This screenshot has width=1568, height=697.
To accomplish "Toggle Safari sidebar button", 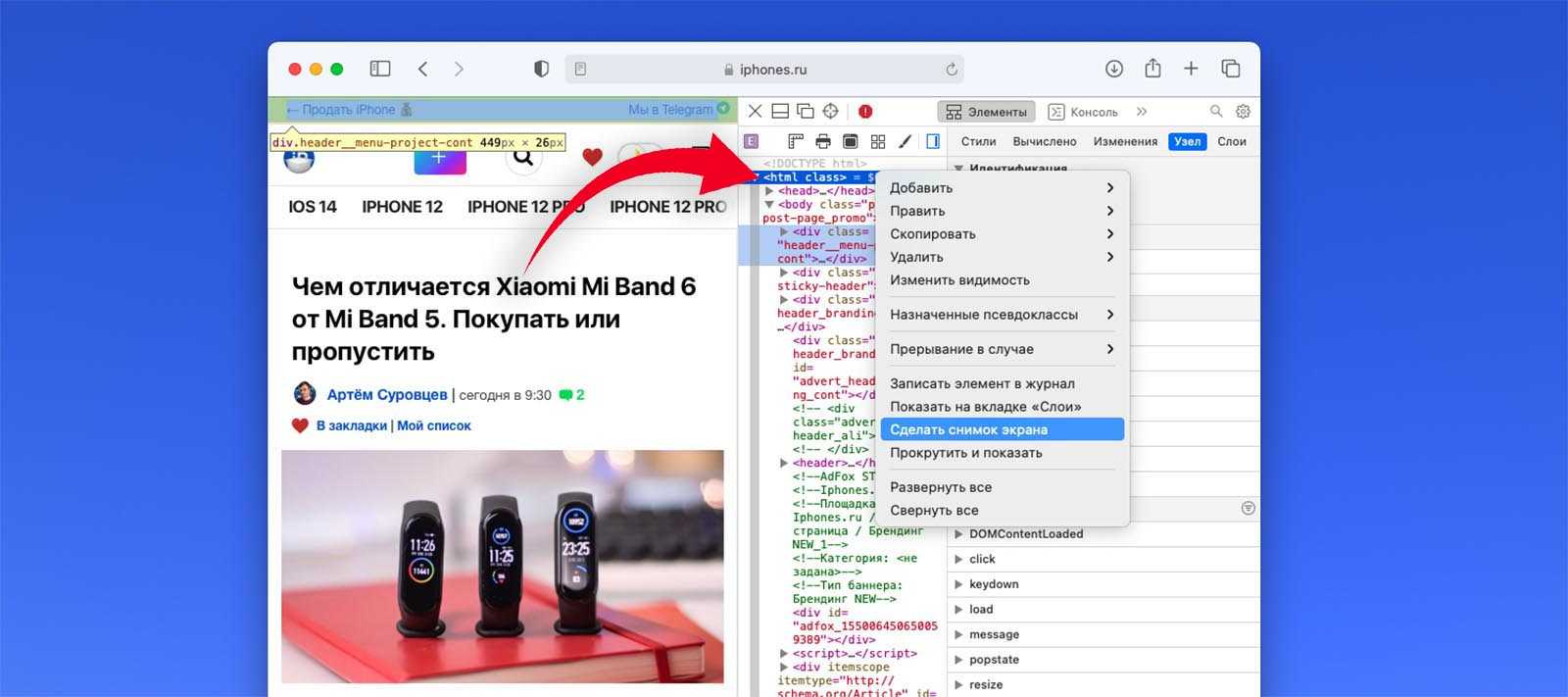I will click(x=380, y=69).
